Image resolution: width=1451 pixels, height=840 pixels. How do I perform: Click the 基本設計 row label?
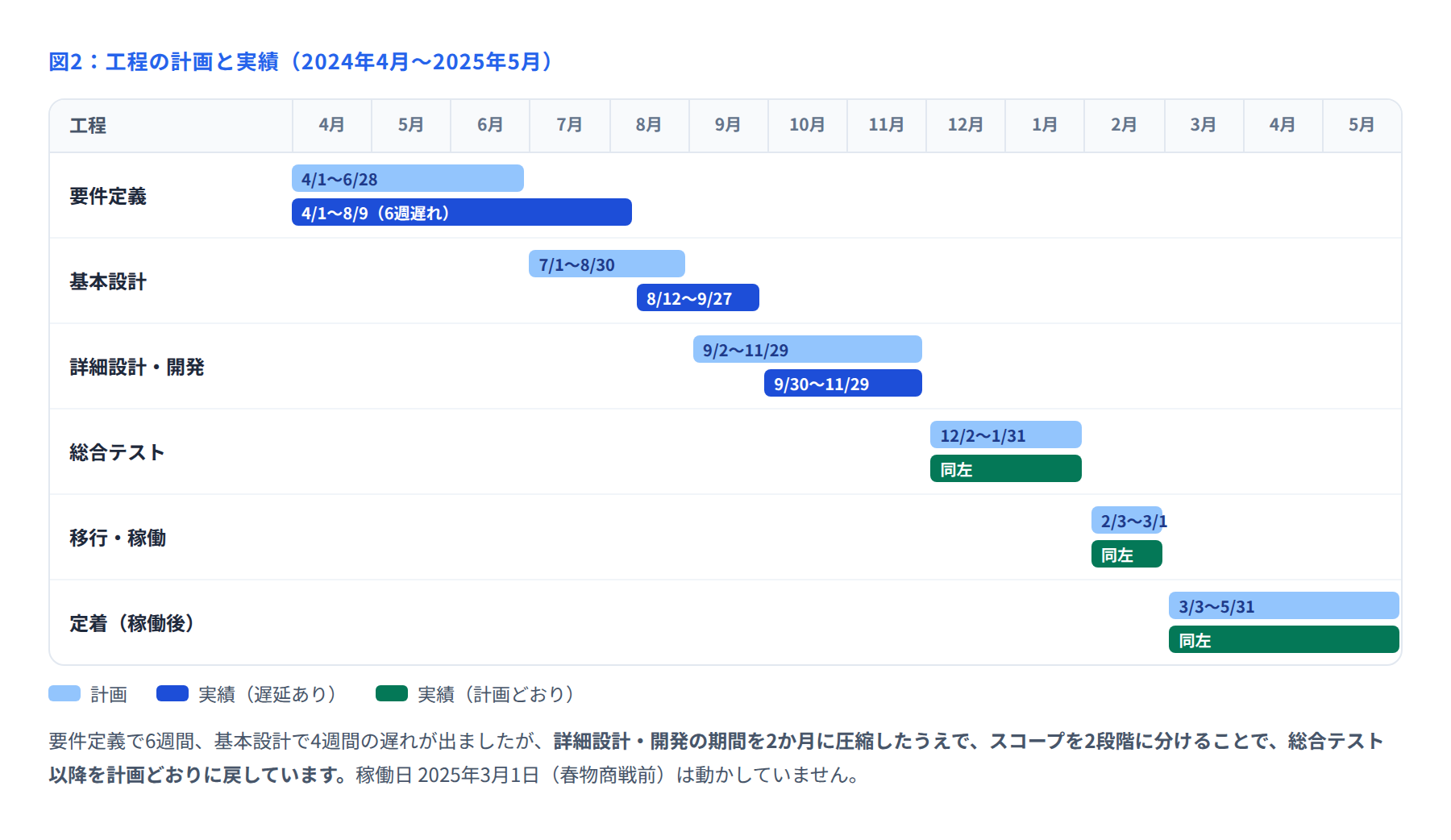click(x=108, y=282)
